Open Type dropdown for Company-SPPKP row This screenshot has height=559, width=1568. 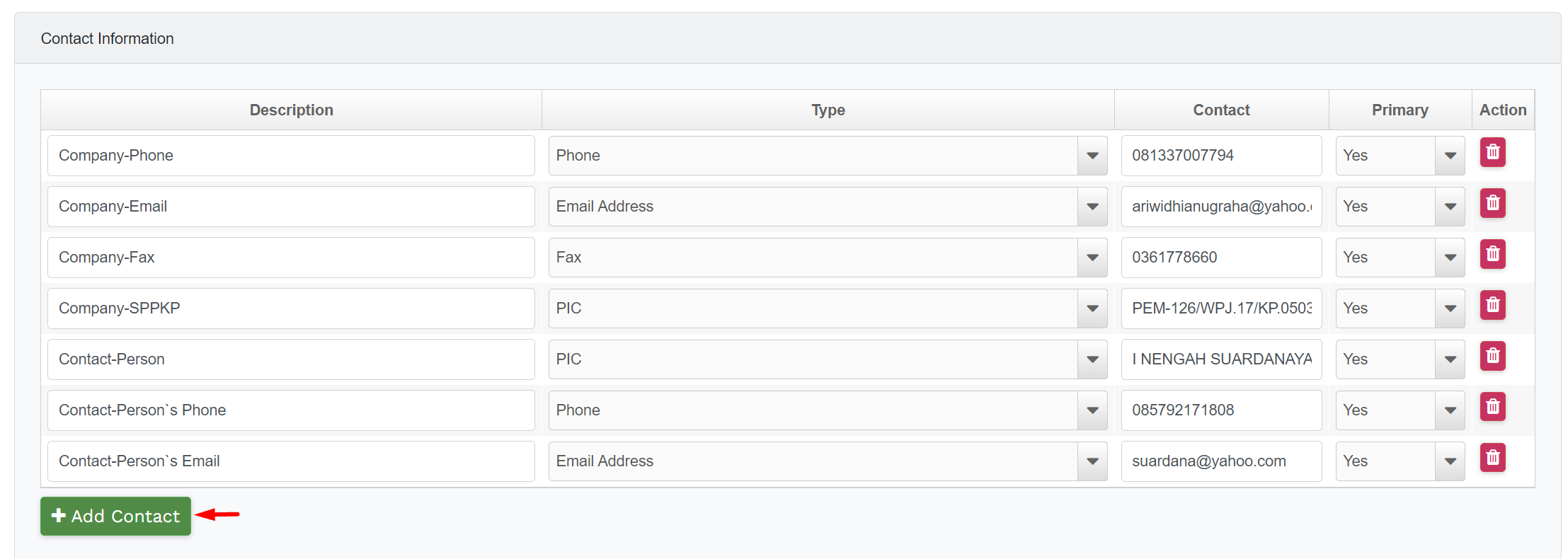pyautogui.click(x=827, y=309)
